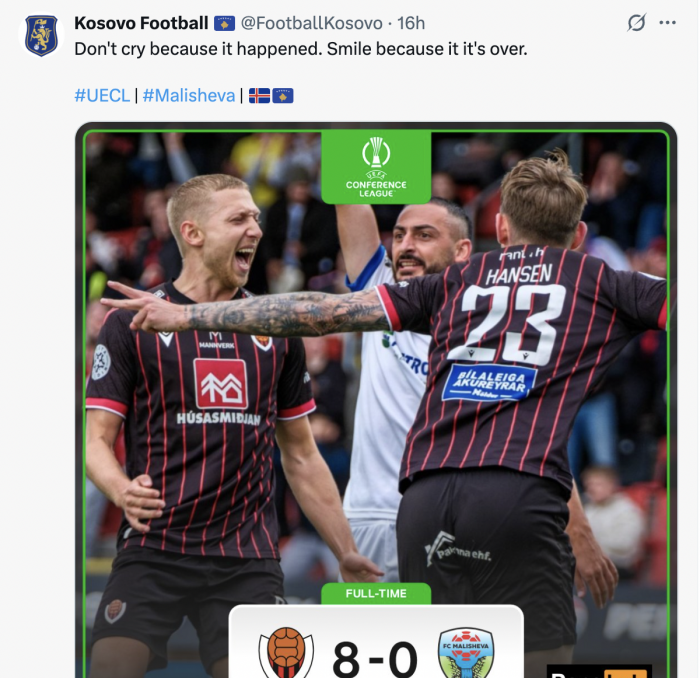Open the @FootballKosovo handle link
Image resolution: width=700 pixels, height=678 pixels.
click(312, 23)
